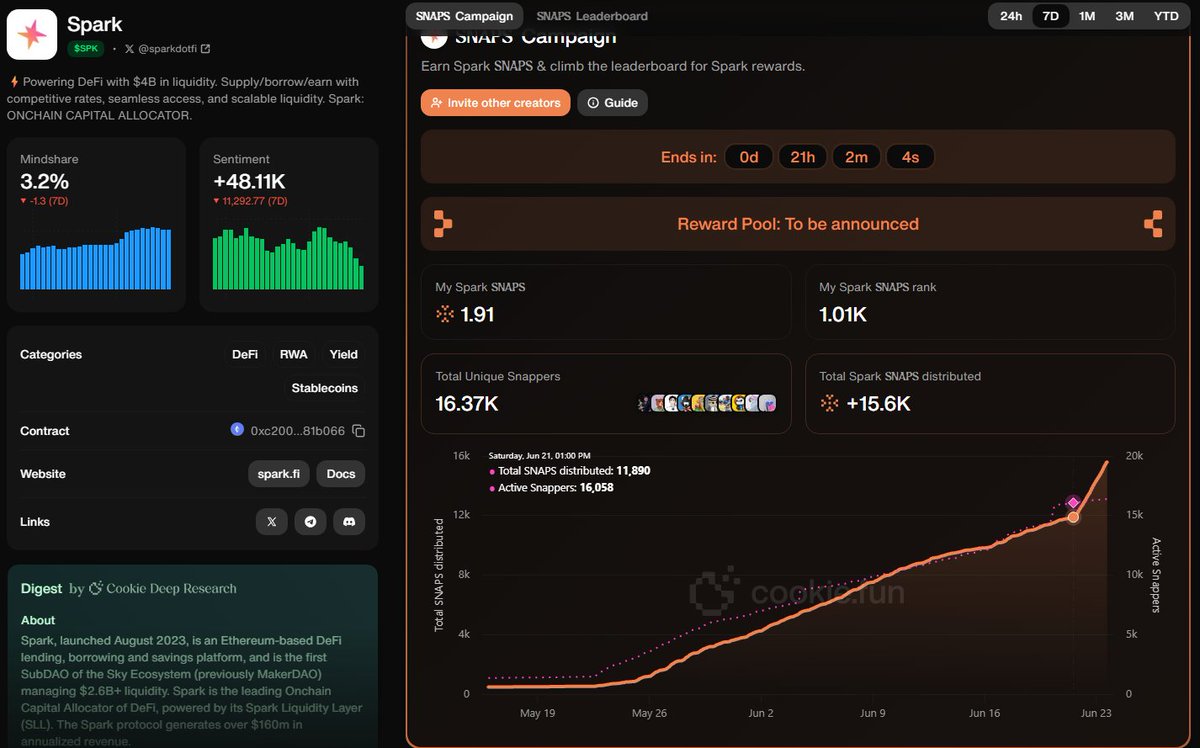Click the Jun 16 axis label
The height and width of the screenshot is (748, 1200).
985,713
